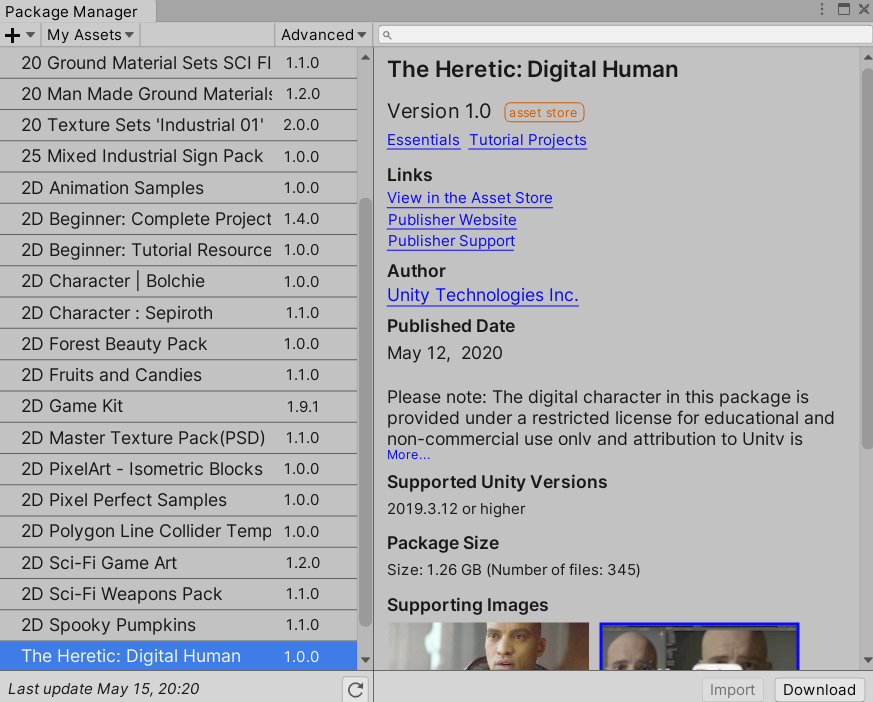This screenshot has height=702, width=873.
Task: Maximize the Package Manager window
Action: click(843, 9)
